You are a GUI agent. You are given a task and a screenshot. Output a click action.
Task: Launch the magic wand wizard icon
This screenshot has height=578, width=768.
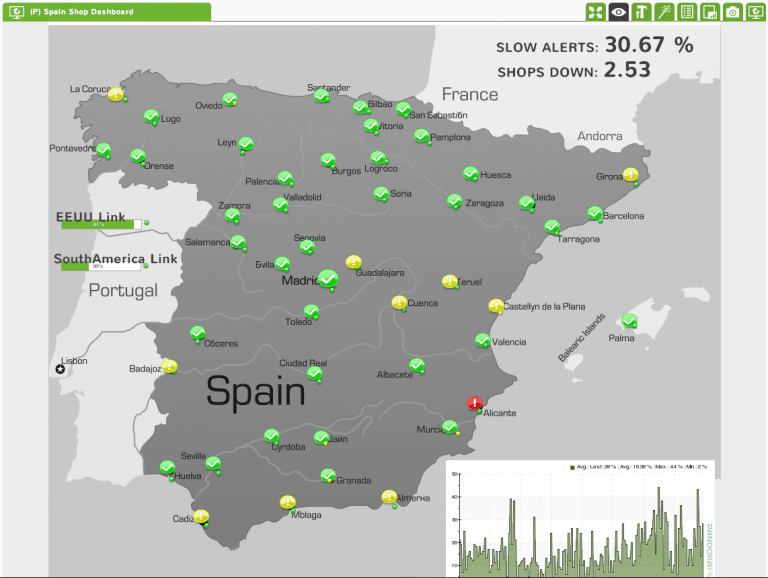(x=664, y=12)
